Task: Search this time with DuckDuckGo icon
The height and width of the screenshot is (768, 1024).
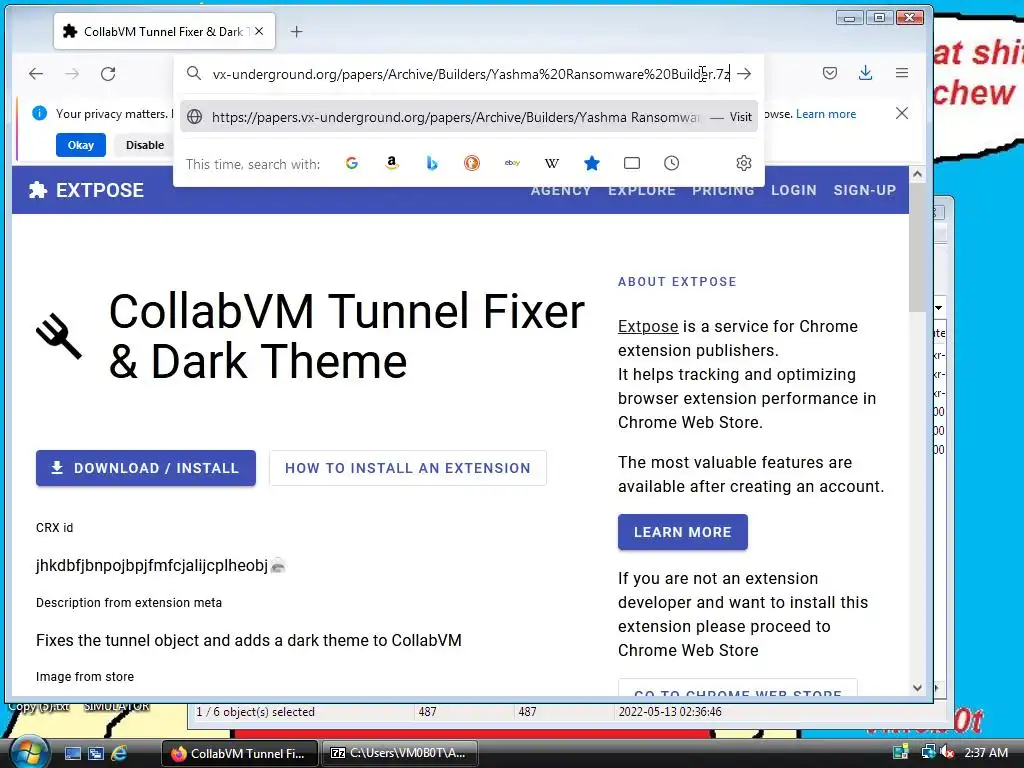Action: click(472, 163)
